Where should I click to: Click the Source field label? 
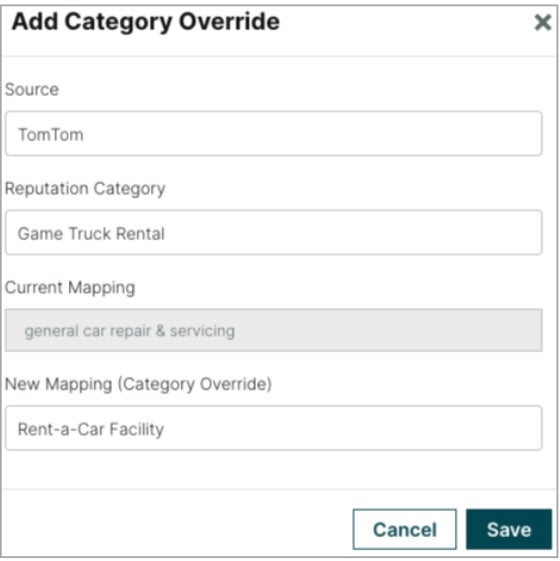point(32,89)
